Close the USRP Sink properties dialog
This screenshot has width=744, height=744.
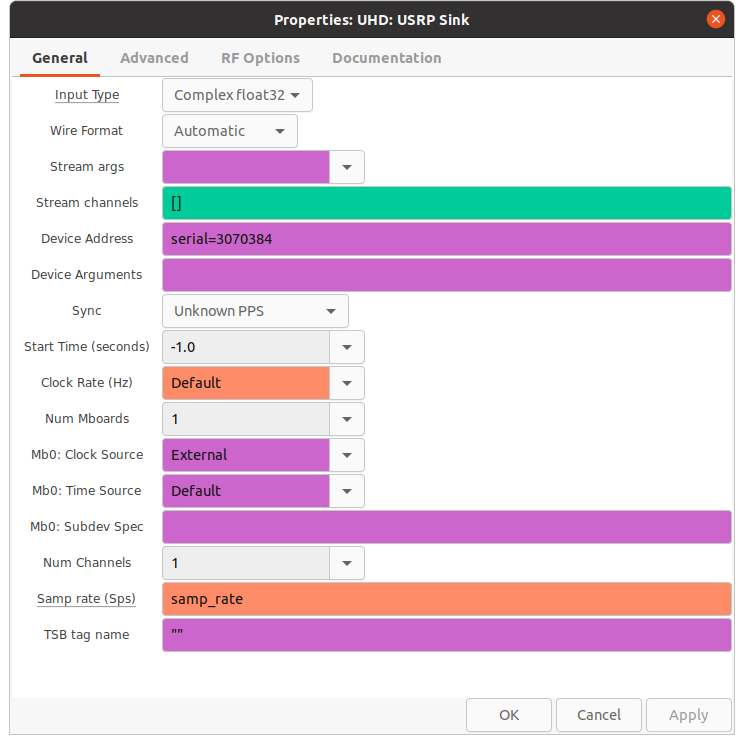pyautogui.click(x=715, y=19)
